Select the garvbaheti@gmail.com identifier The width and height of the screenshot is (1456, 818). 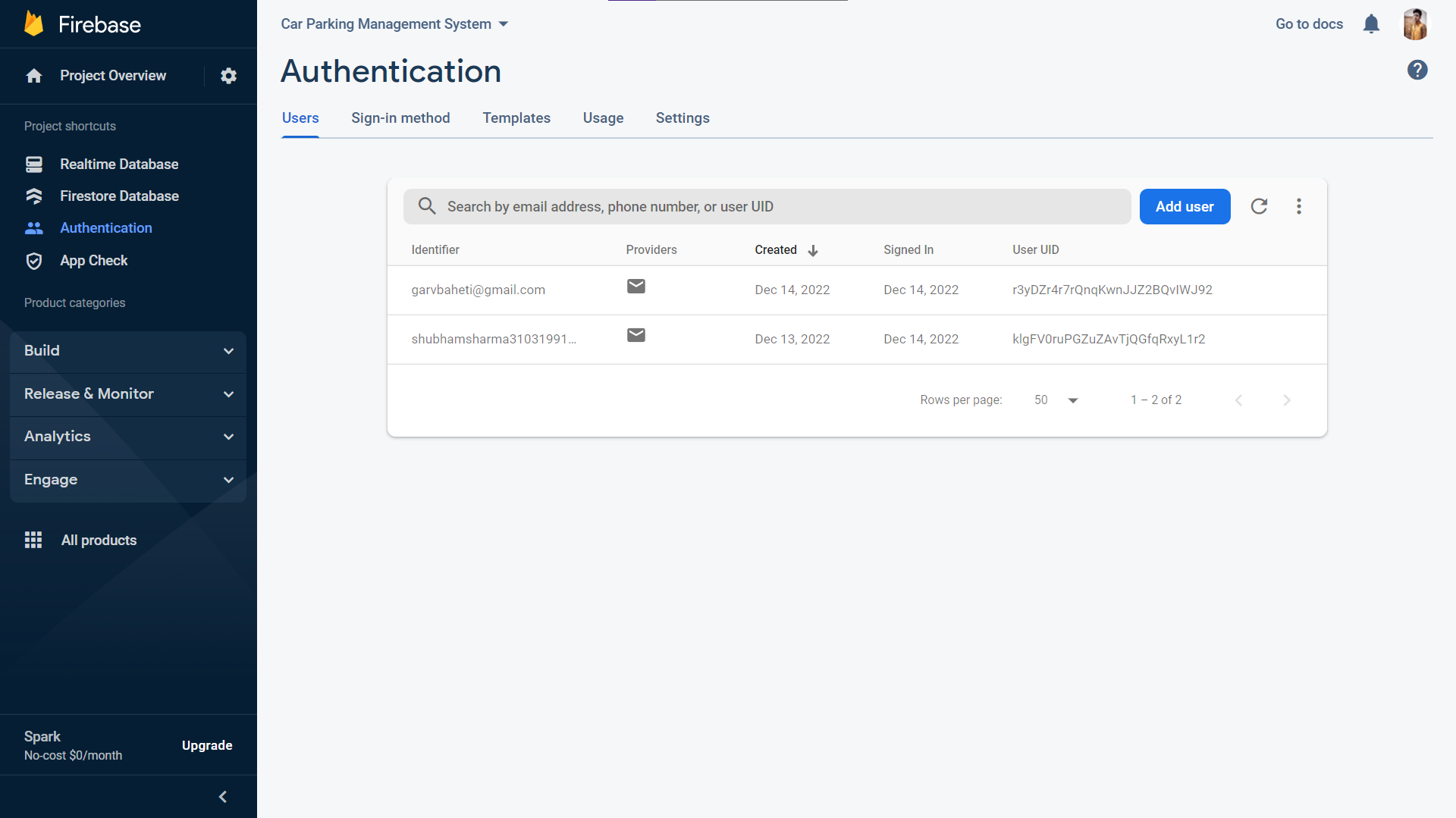(x=478, y=290)
